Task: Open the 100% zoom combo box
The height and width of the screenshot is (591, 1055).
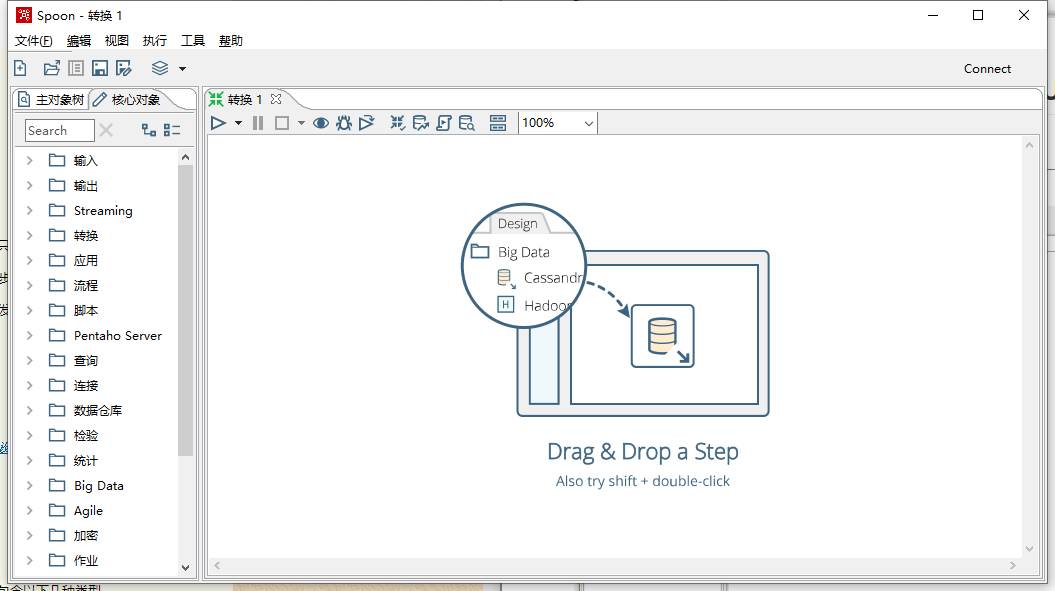Action: (x=558, y=123)
